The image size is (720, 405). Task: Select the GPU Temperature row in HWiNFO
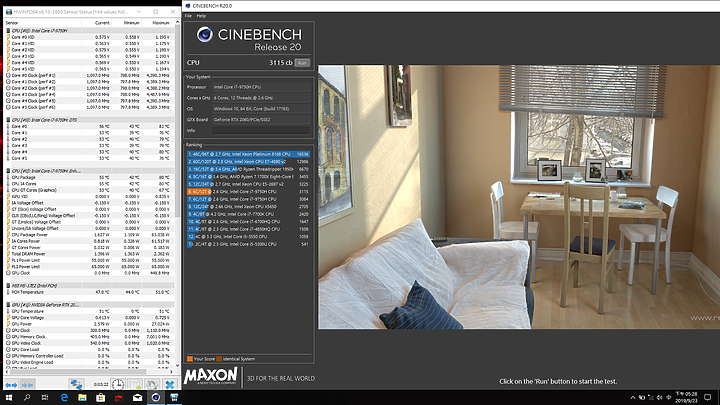[x=90, y=311]
